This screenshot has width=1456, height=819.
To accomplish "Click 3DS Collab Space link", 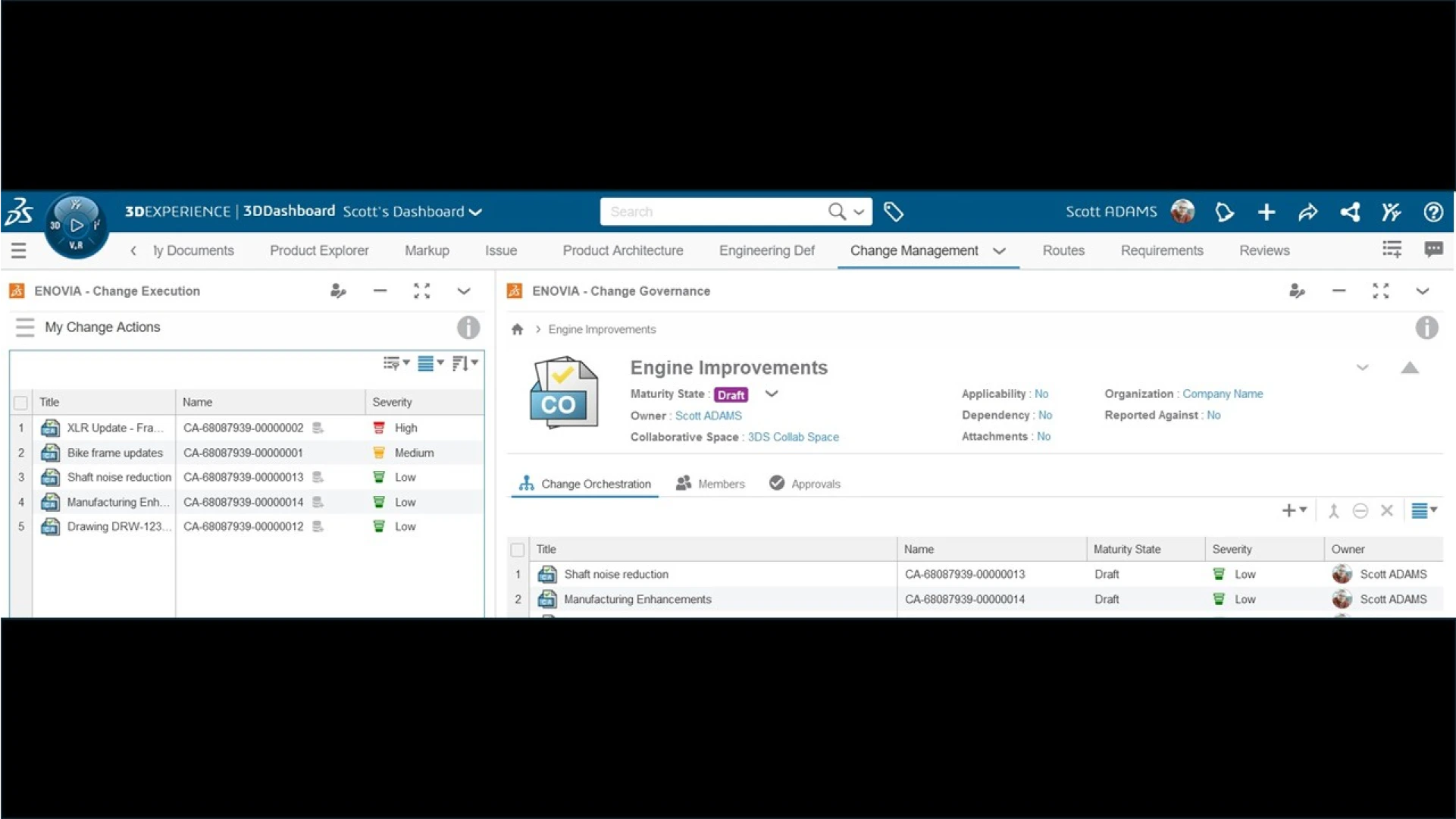I will click(793, 437).
